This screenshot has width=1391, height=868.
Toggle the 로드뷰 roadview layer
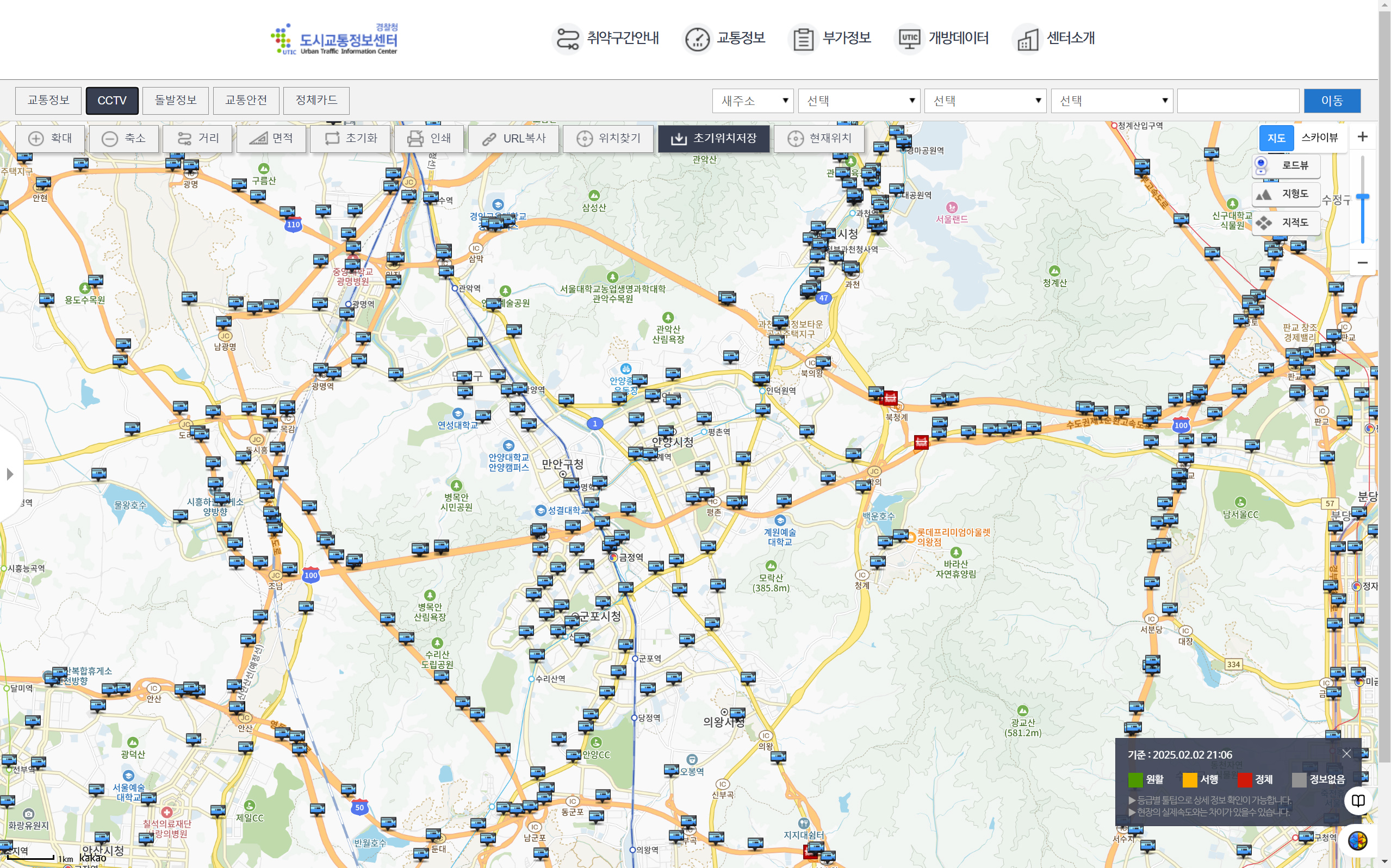[x=1286, y=165]
